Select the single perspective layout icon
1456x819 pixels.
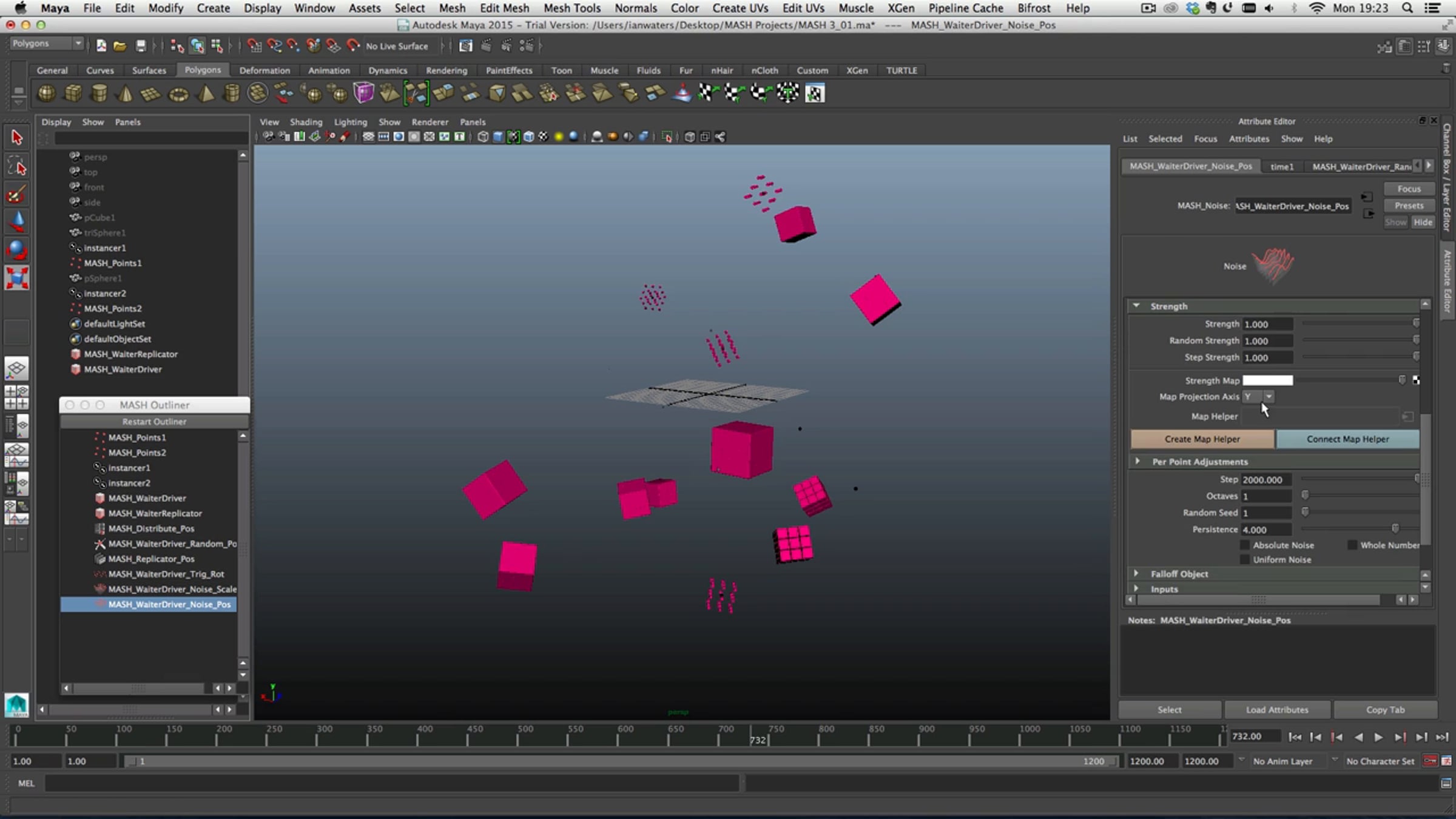[17, 368]
